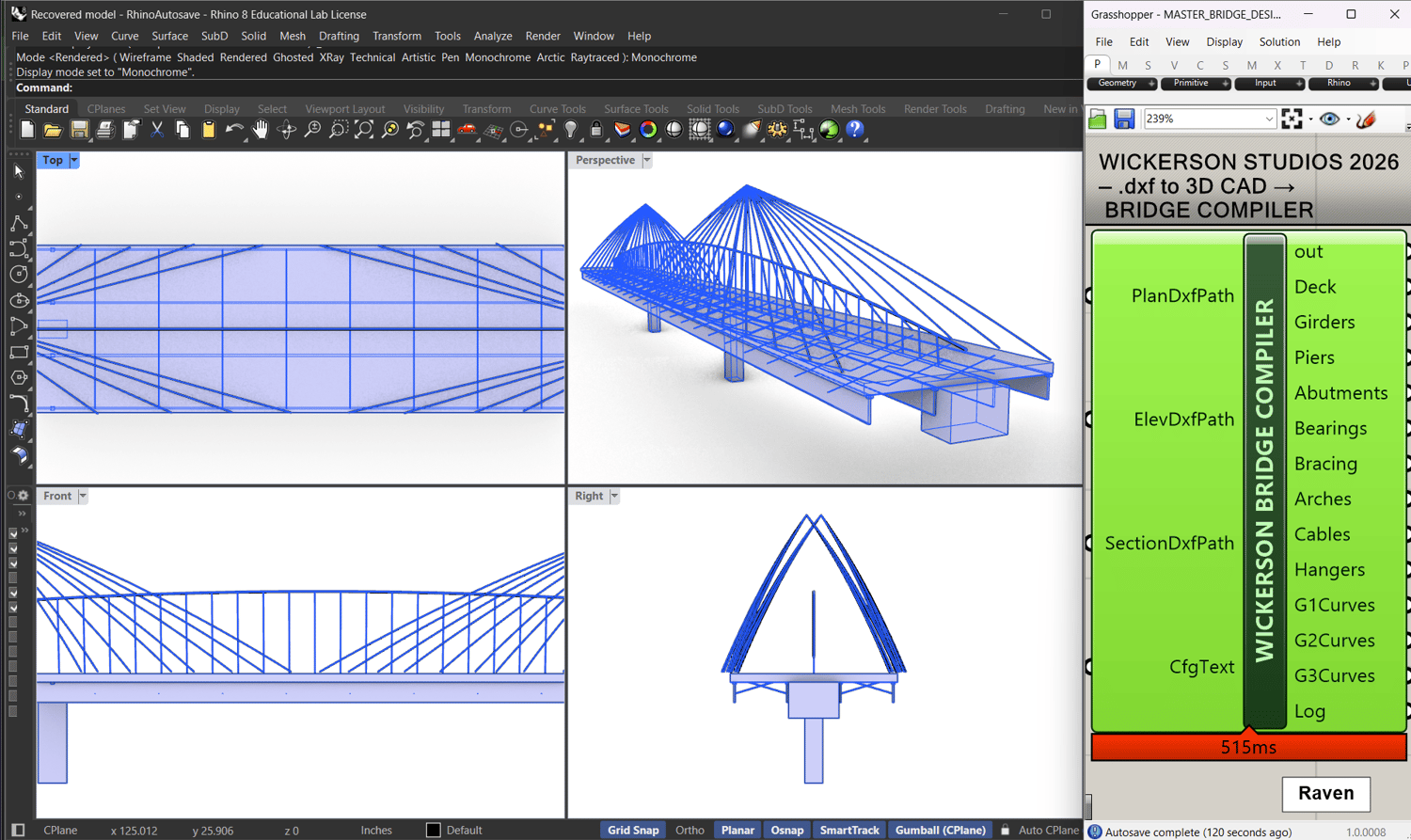Open Grasshopper Solution menu

[x=1279, y=42]
